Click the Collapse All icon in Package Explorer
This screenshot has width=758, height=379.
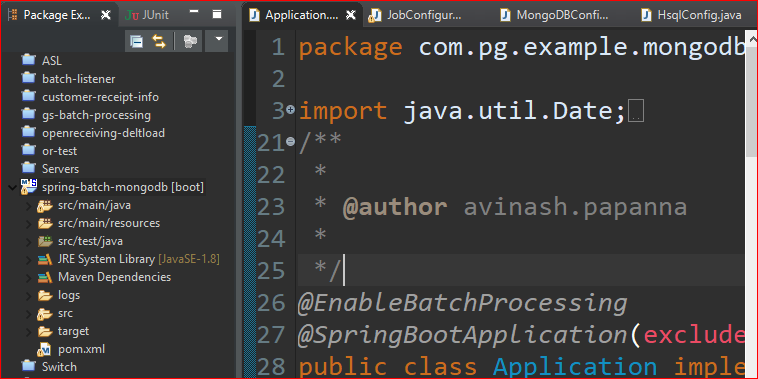[137, 42]
